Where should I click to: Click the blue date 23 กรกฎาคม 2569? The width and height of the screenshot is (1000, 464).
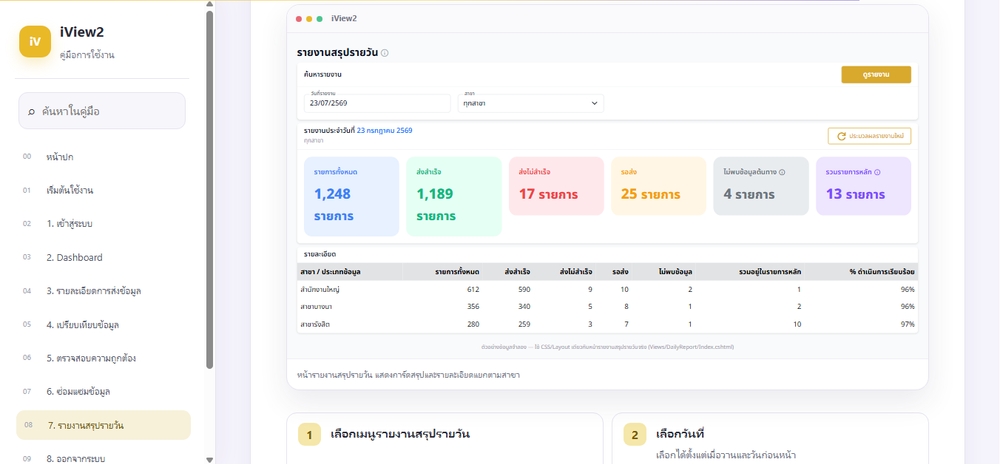(385, 131)
